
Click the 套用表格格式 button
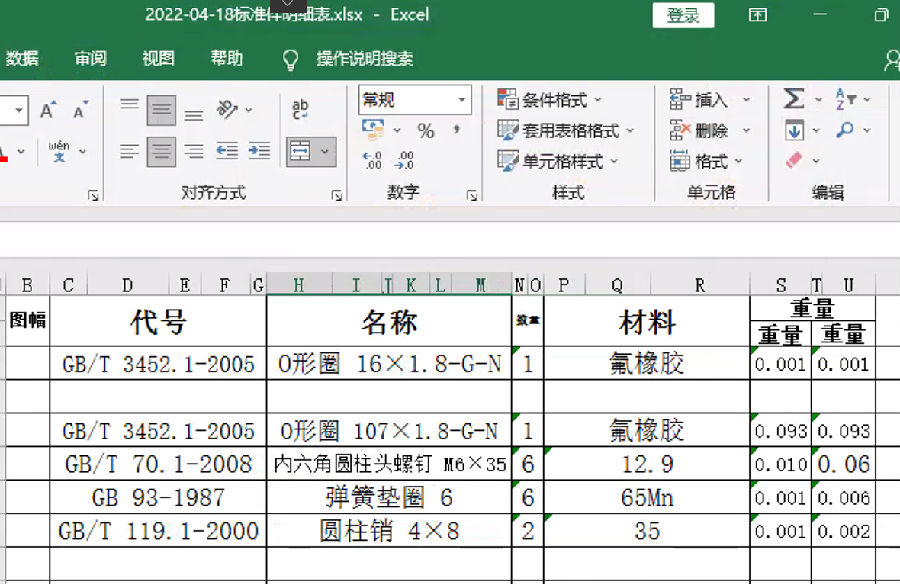coord(558,131)
